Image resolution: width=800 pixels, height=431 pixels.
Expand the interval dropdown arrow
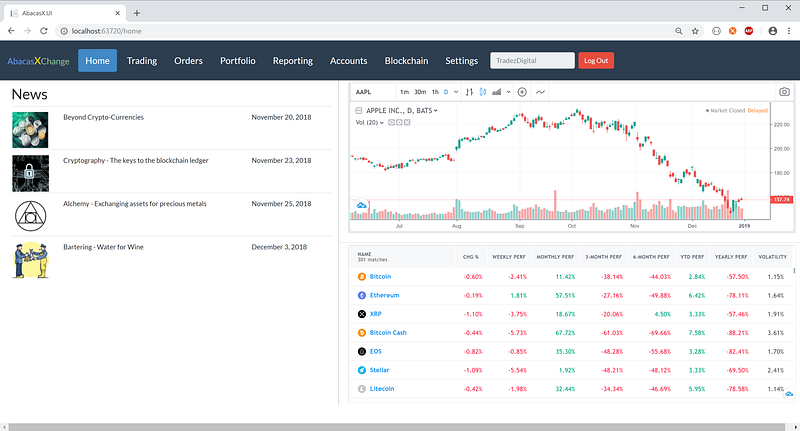pos(456,92)
